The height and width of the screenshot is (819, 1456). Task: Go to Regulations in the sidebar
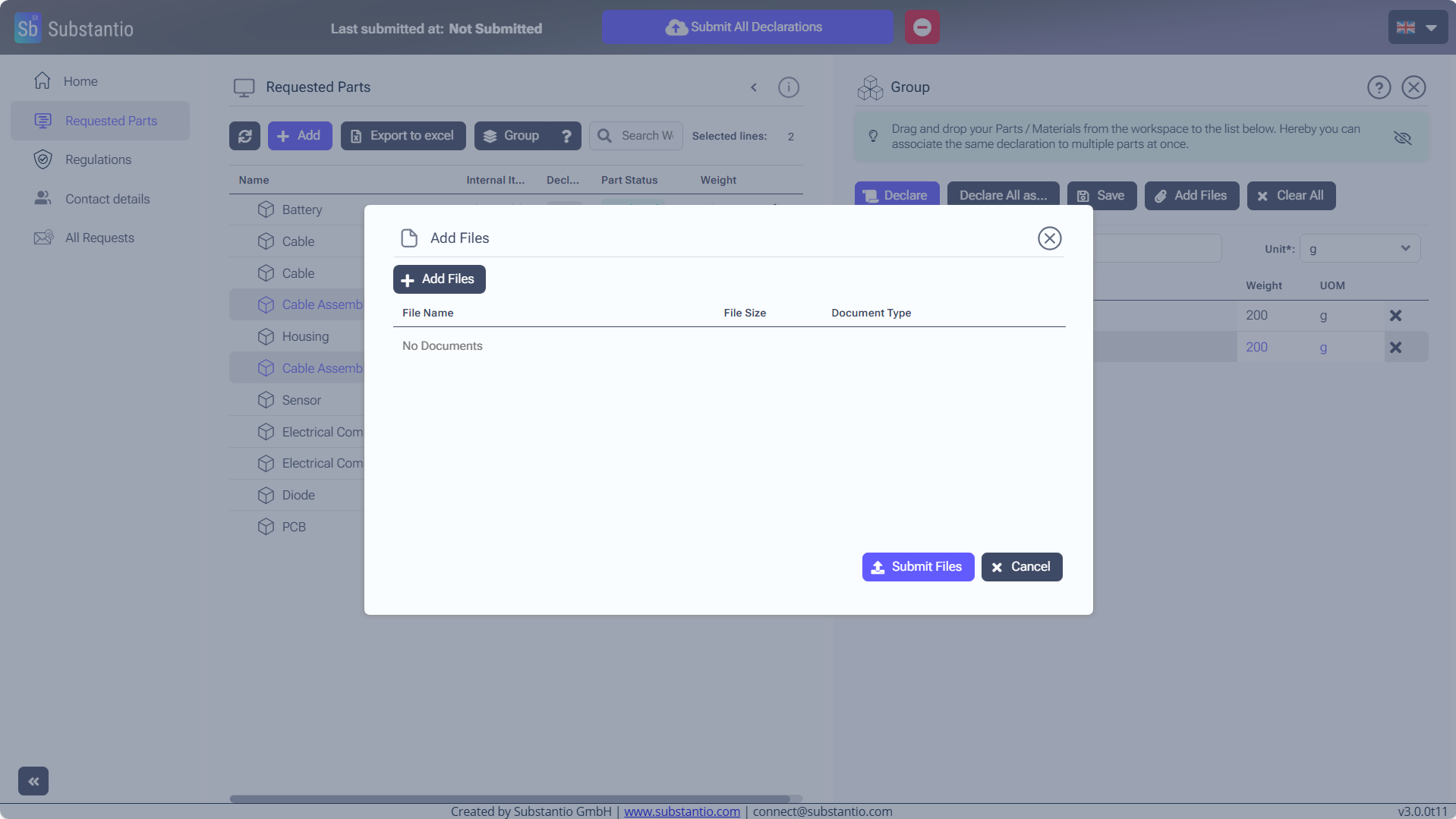(98, 159)
